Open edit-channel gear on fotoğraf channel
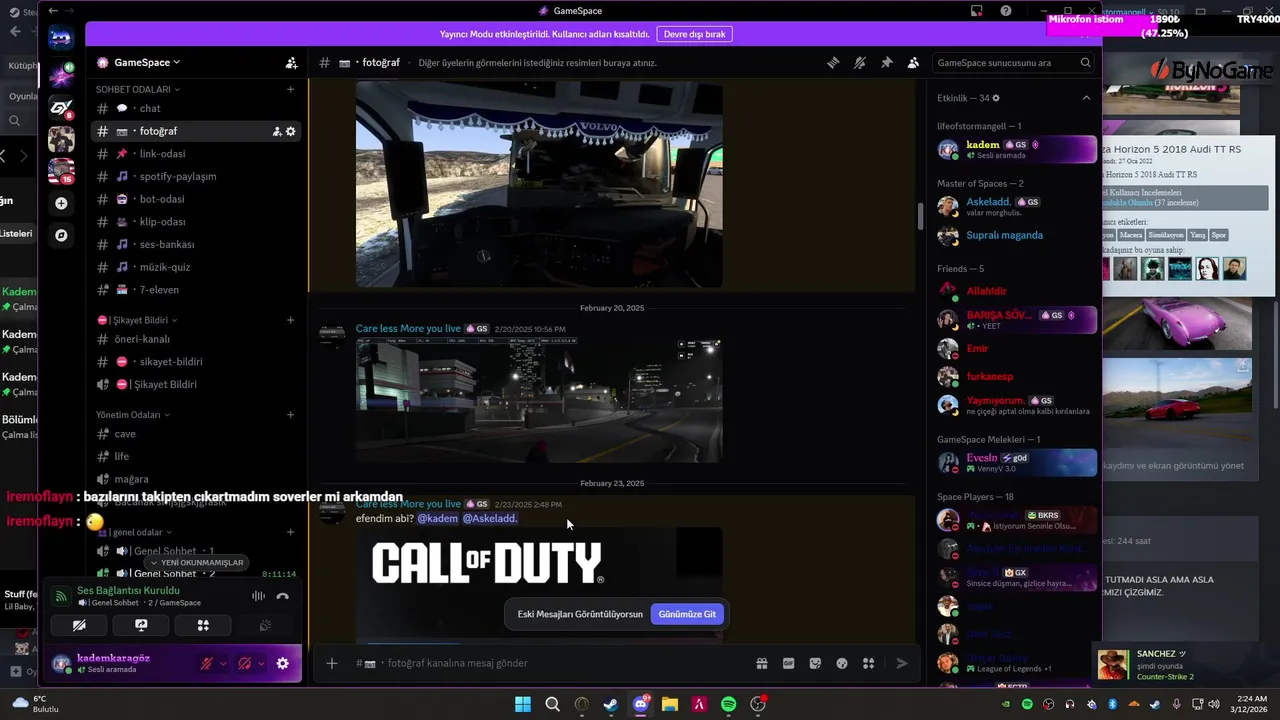This screenshot has height=720, width=1280. pyautogui.click(x=291, y=131)
